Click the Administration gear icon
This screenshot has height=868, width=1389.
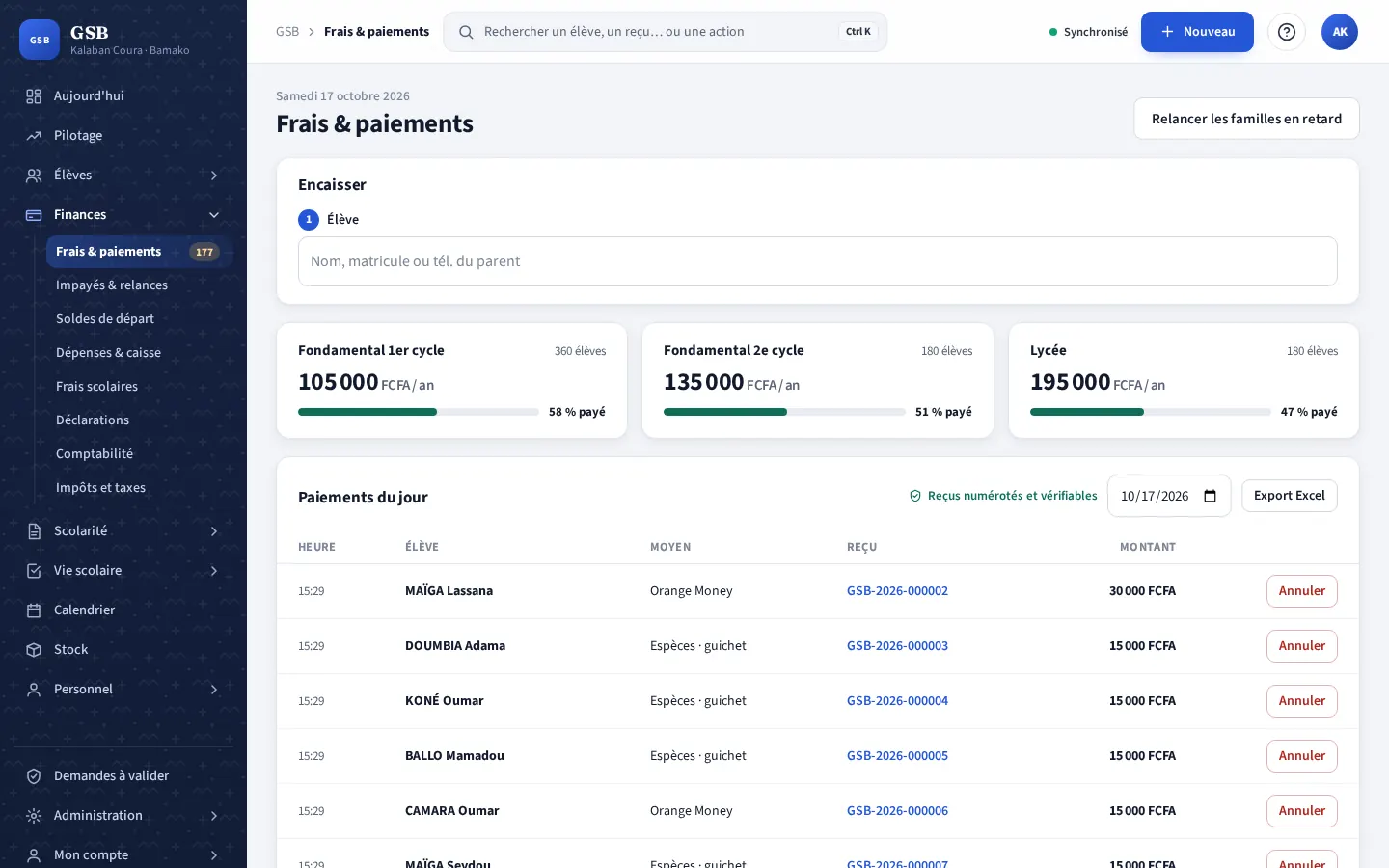(x=34, y=816)
